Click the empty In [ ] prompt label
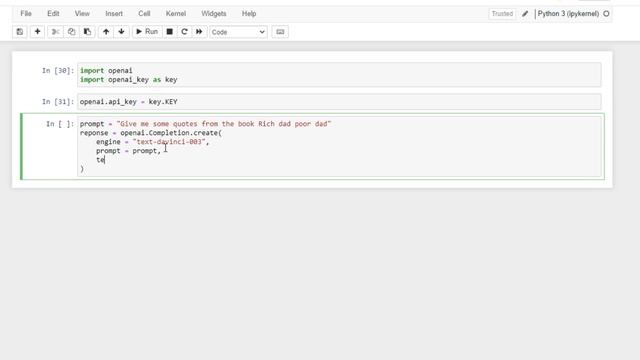This screenshot has height=360, width=640. click(x=60, y=124)
